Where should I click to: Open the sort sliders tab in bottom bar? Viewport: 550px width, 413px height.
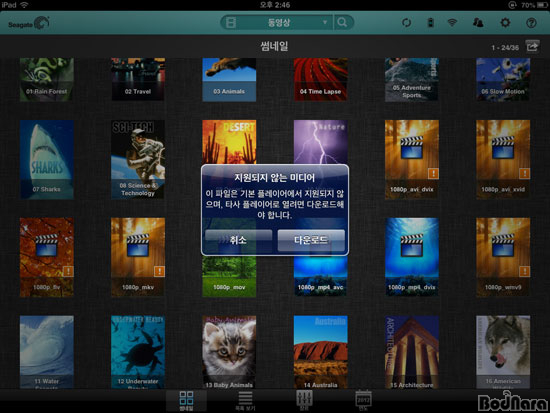tap(304, 400)
